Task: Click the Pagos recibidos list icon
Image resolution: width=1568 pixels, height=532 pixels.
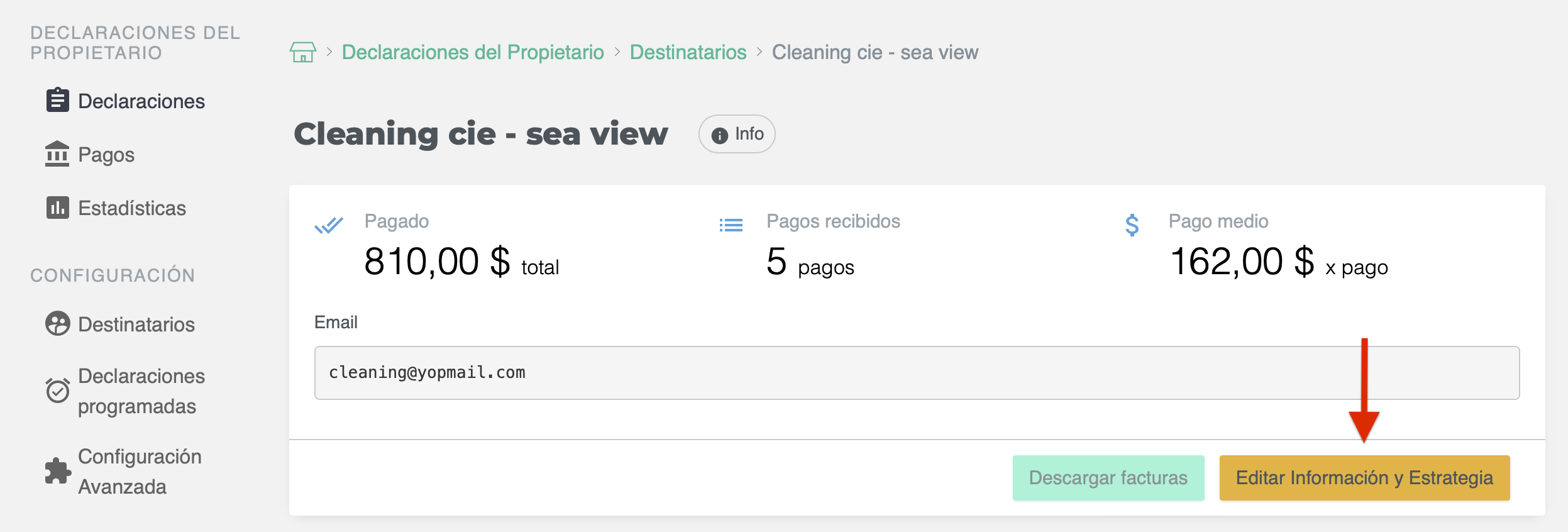Action: point(731,225)
